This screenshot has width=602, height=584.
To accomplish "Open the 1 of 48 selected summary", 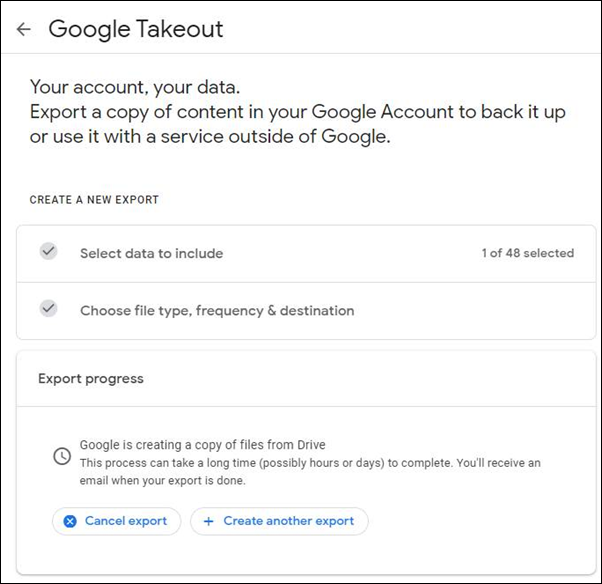I will 528,253.
